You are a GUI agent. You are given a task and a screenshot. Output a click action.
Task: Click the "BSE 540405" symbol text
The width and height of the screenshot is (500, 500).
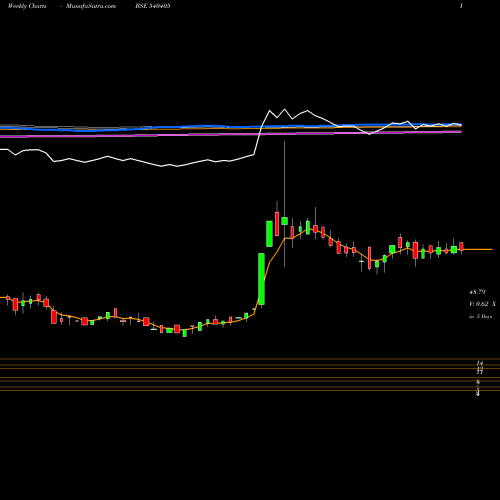(153, 6)
